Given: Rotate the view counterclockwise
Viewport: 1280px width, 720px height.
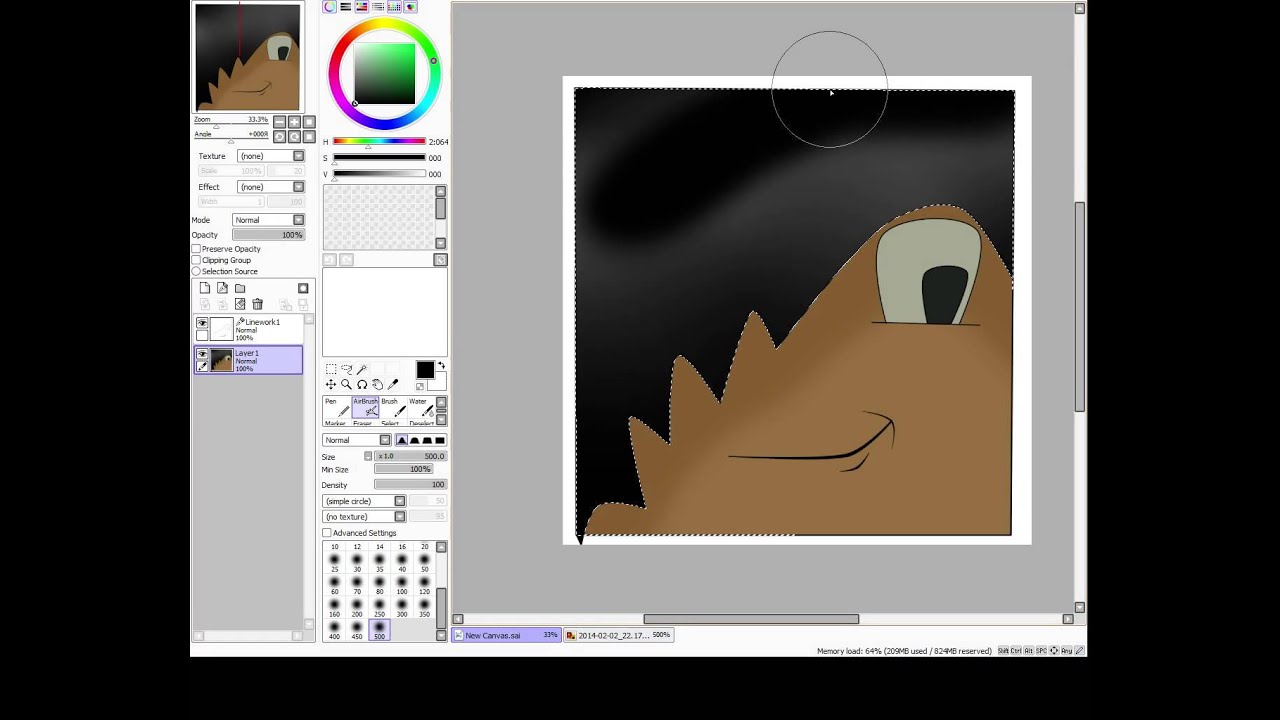Looking at the screenshot, I should click(280, 136).
